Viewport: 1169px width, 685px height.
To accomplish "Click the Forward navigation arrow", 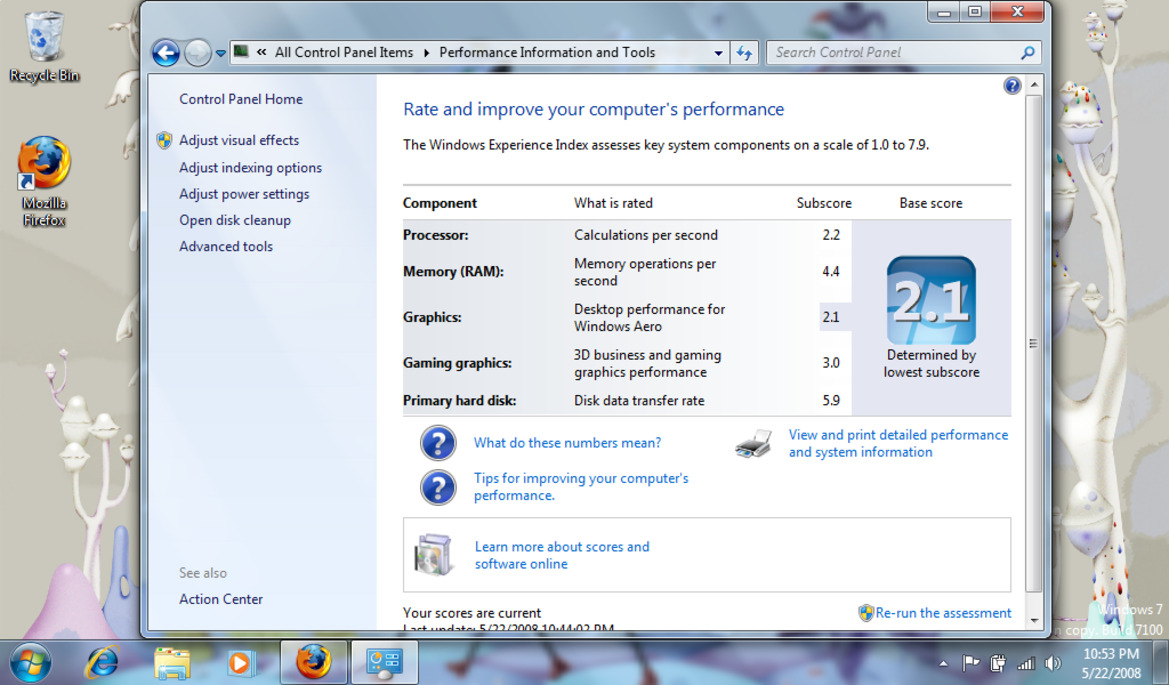I will pos(198,53).
